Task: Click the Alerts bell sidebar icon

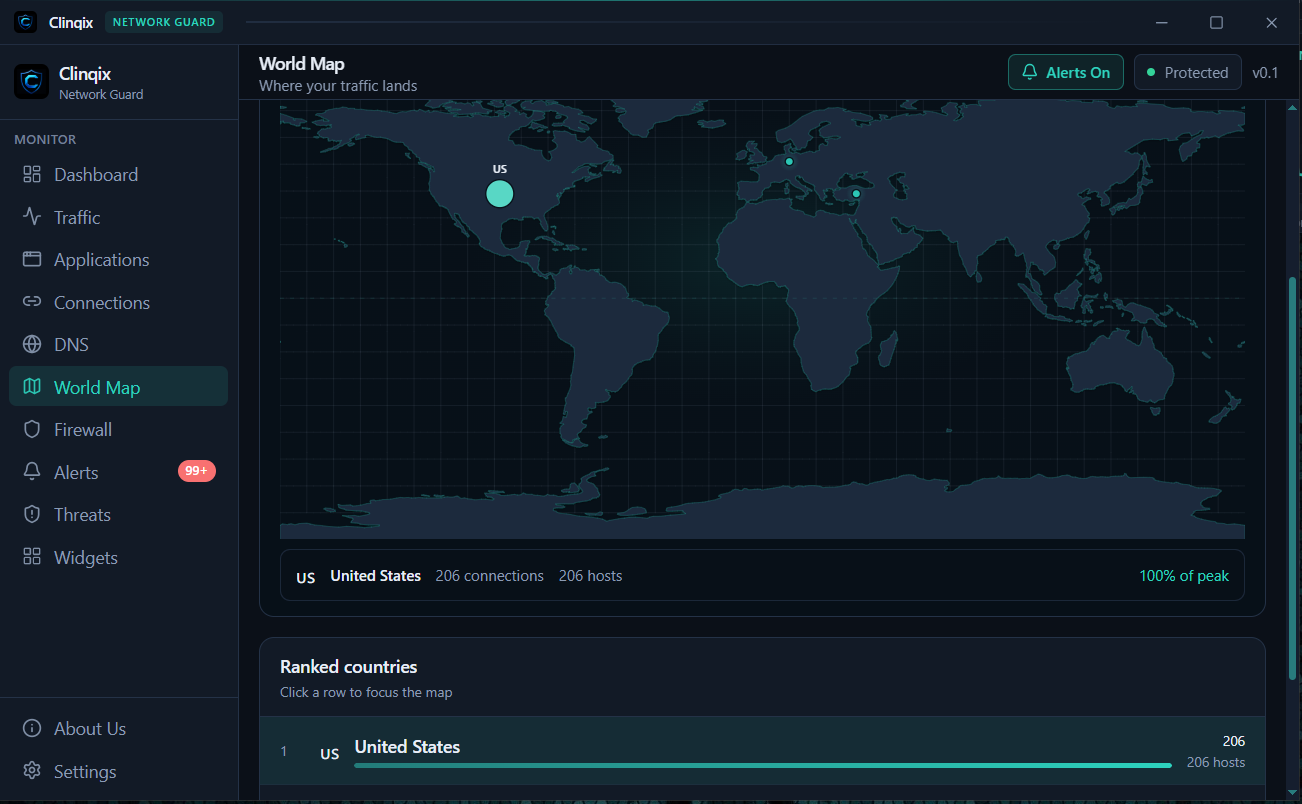Action: [x=32, y=472]
